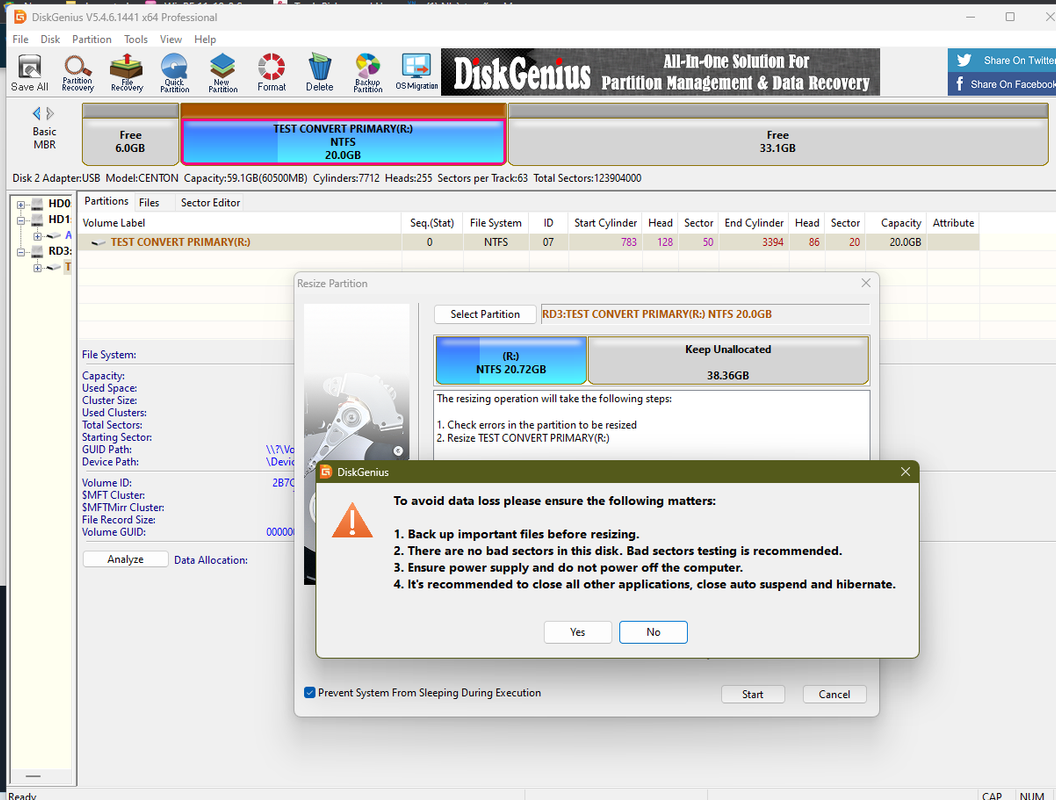Click the Keep Unallocated 38.36GB block
The width and height of the screenshot is (1056, 800).
point(728,360)
